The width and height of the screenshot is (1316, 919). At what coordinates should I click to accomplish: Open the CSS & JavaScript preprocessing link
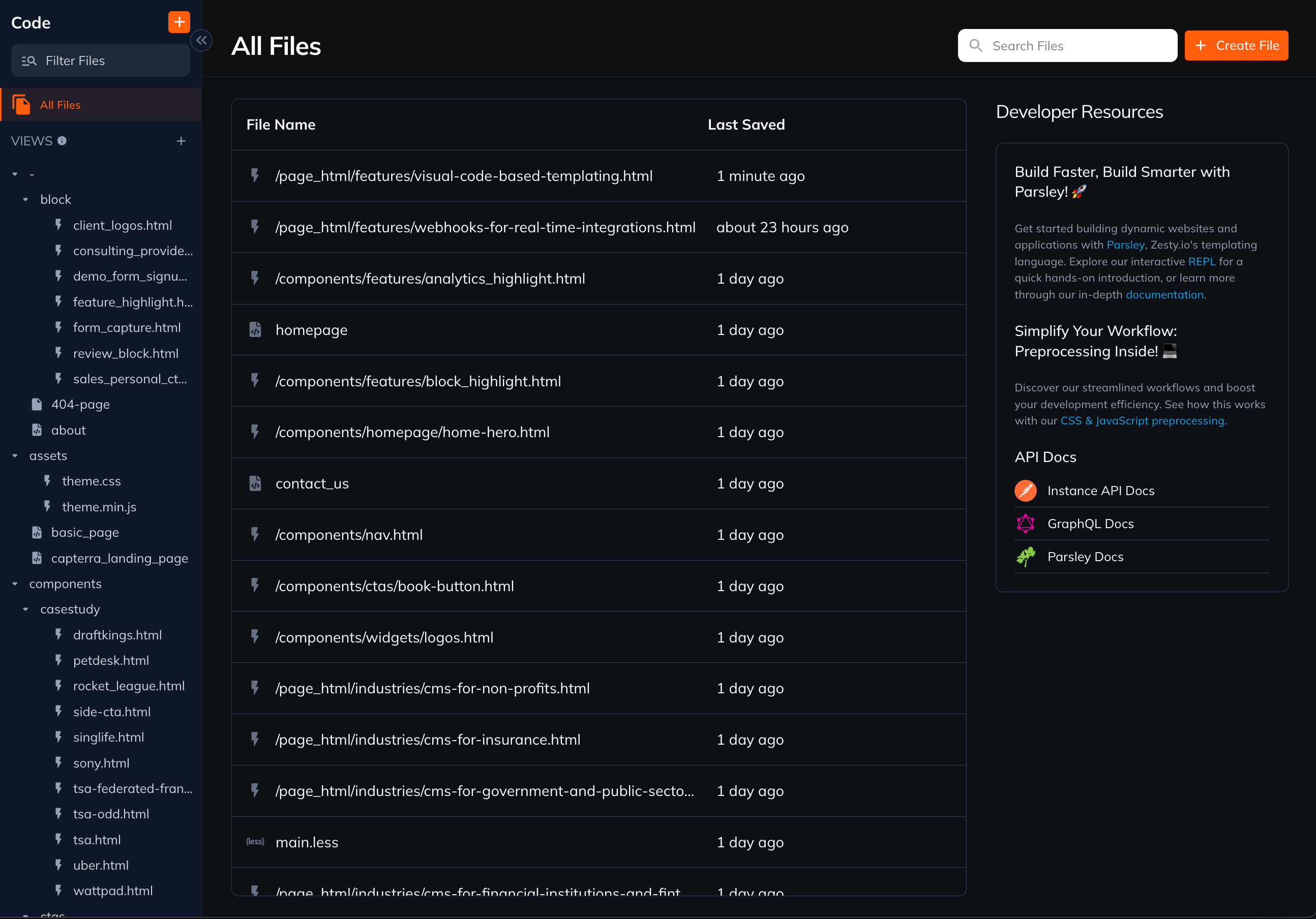[1142, 420]
